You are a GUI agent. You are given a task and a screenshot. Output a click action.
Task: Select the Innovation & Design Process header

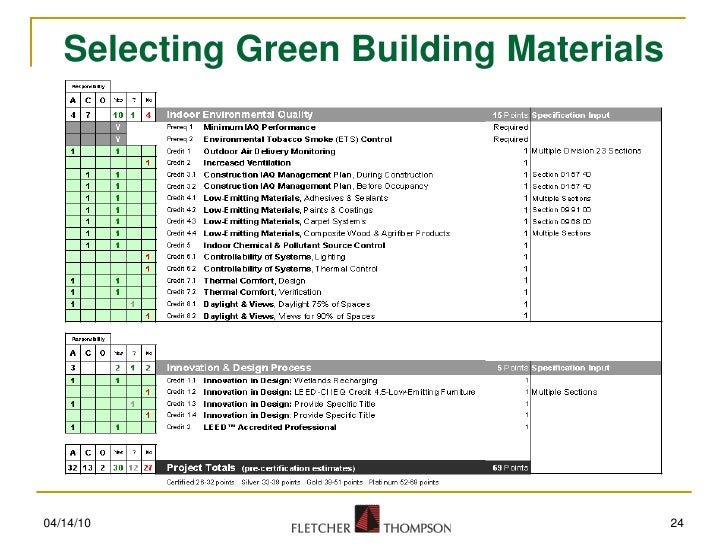[x=239, y=368]
